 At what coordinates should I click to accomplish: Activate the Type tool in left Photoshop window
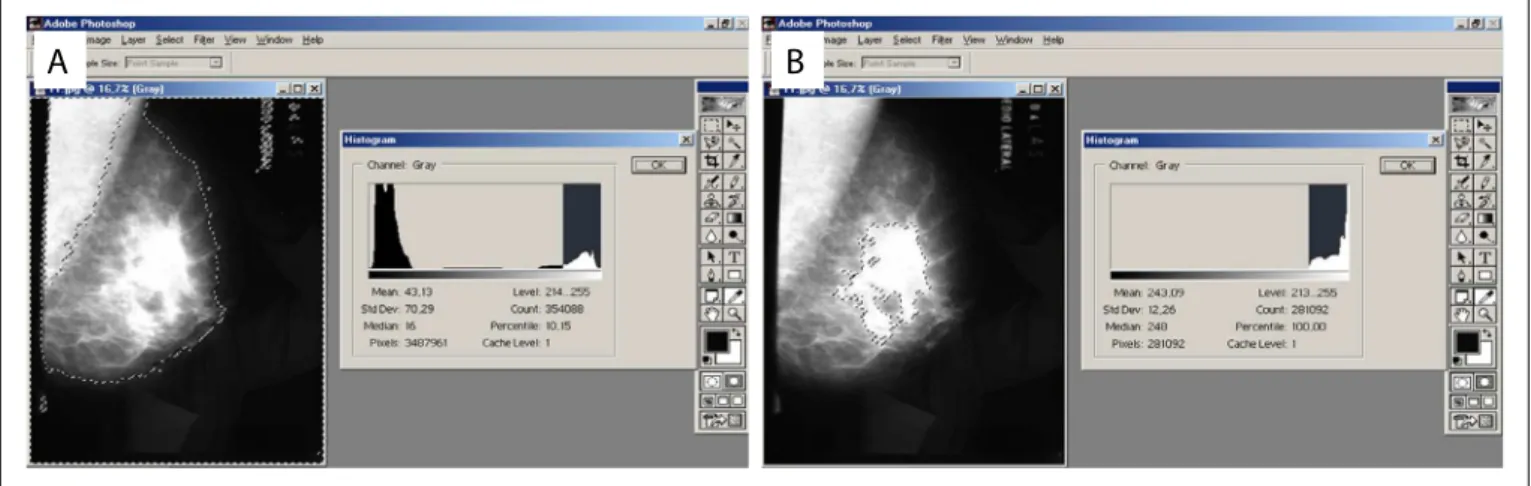coord(734,257)
